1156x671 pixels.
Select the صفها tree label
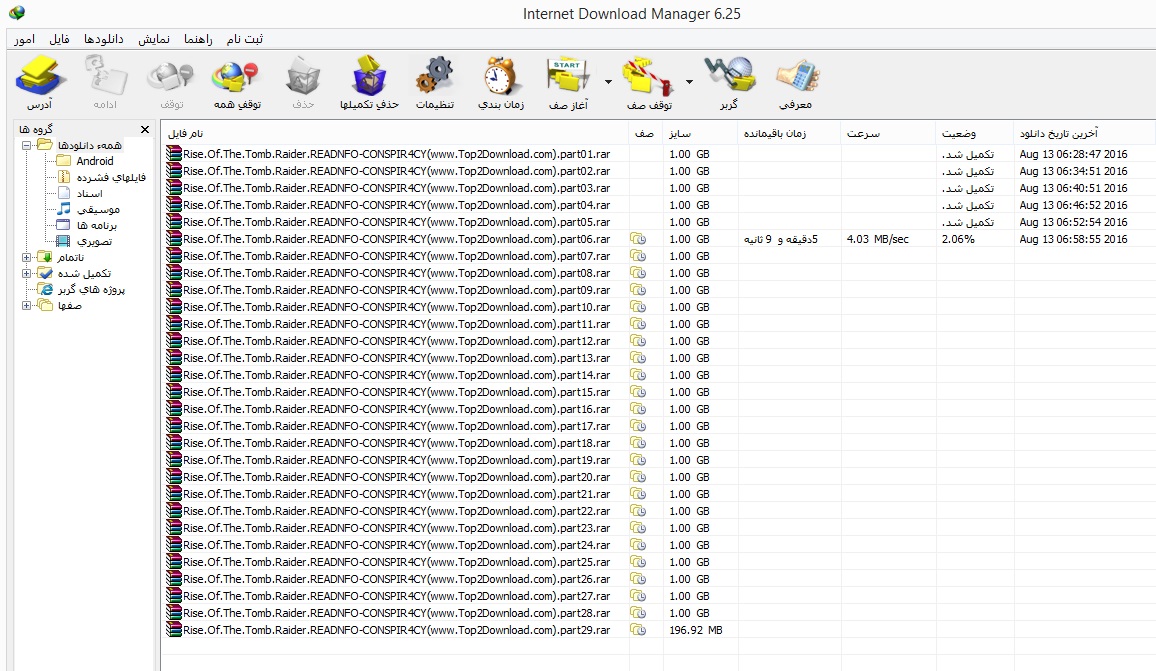coord(69,305)
